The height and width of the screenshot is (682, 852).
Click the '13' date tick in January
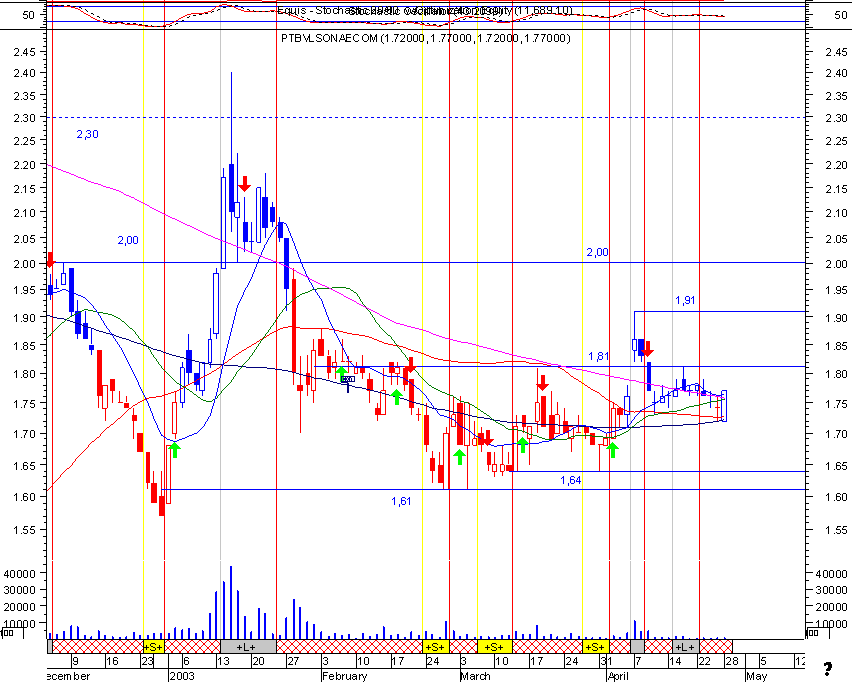point(223,661)
